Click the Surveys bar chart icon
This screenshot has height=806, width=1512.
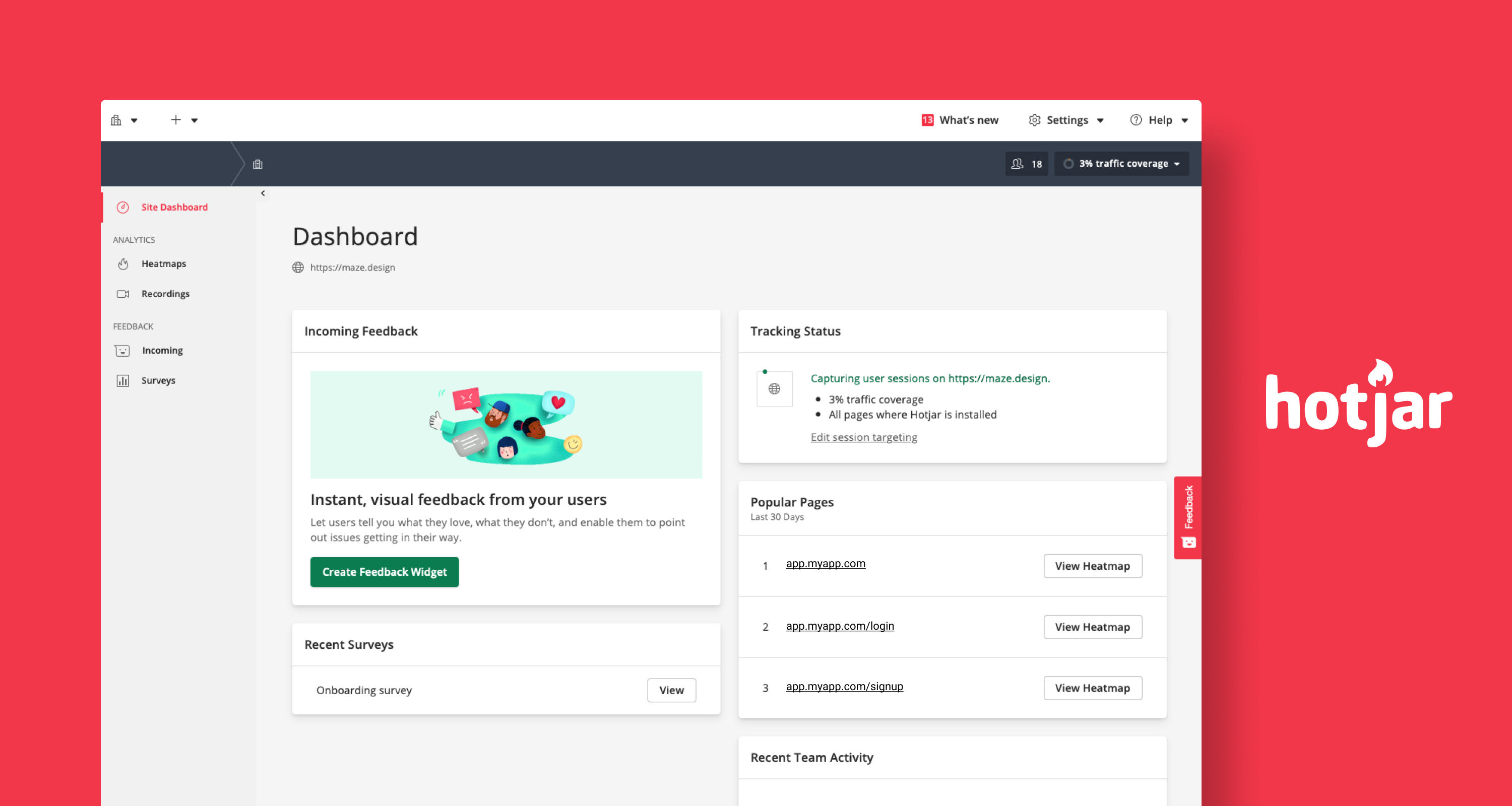tap(122, 381)
